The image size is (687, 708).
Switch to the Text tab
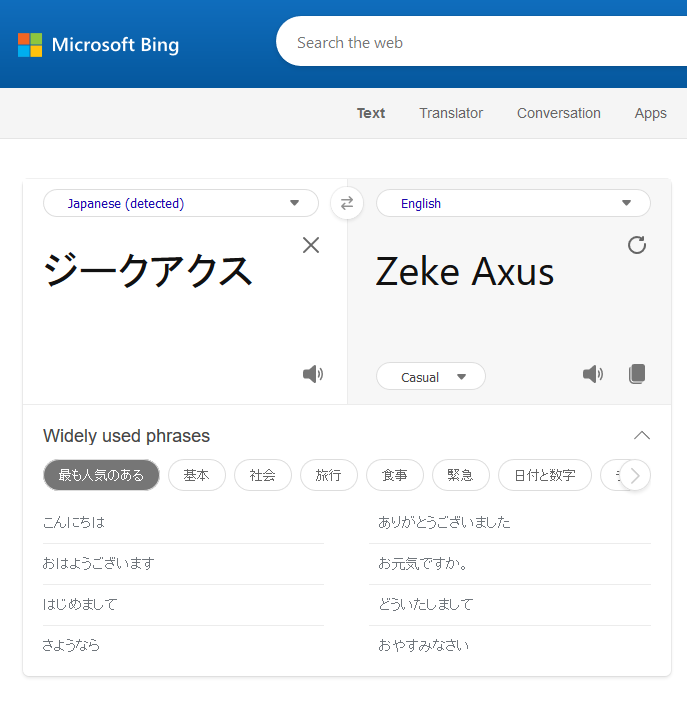coord(371,113)
